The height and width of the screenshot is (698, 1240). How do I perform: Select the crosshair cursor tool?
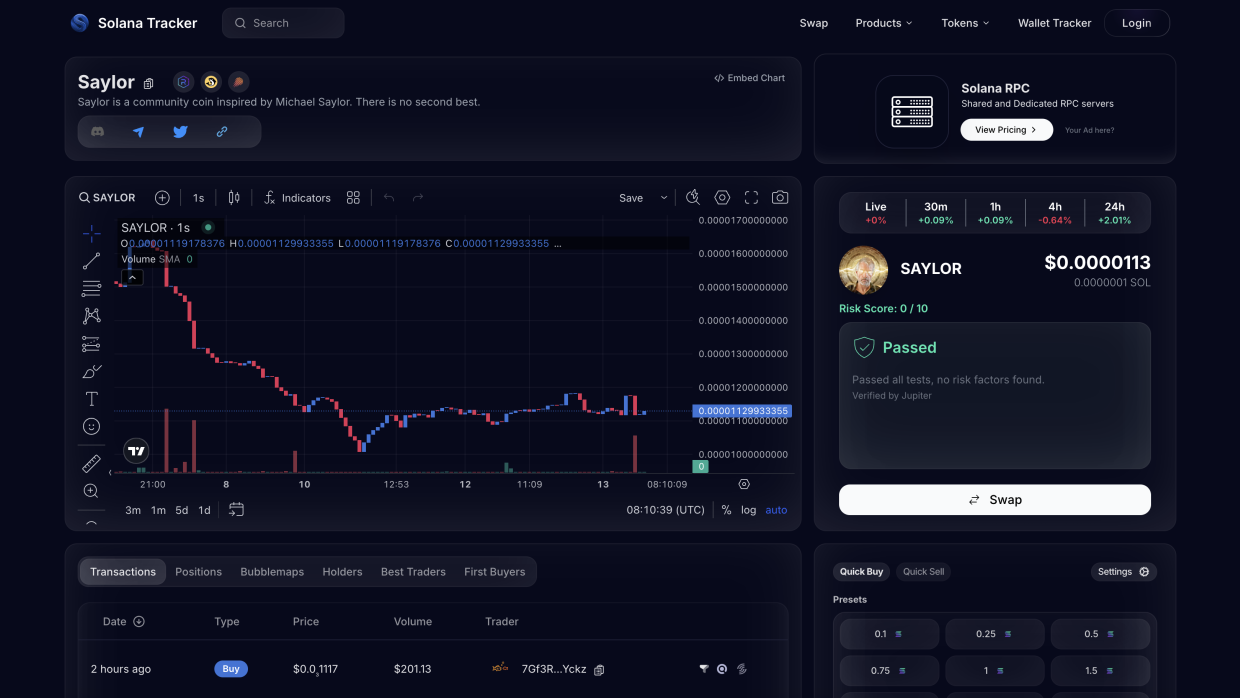(91, 234)
